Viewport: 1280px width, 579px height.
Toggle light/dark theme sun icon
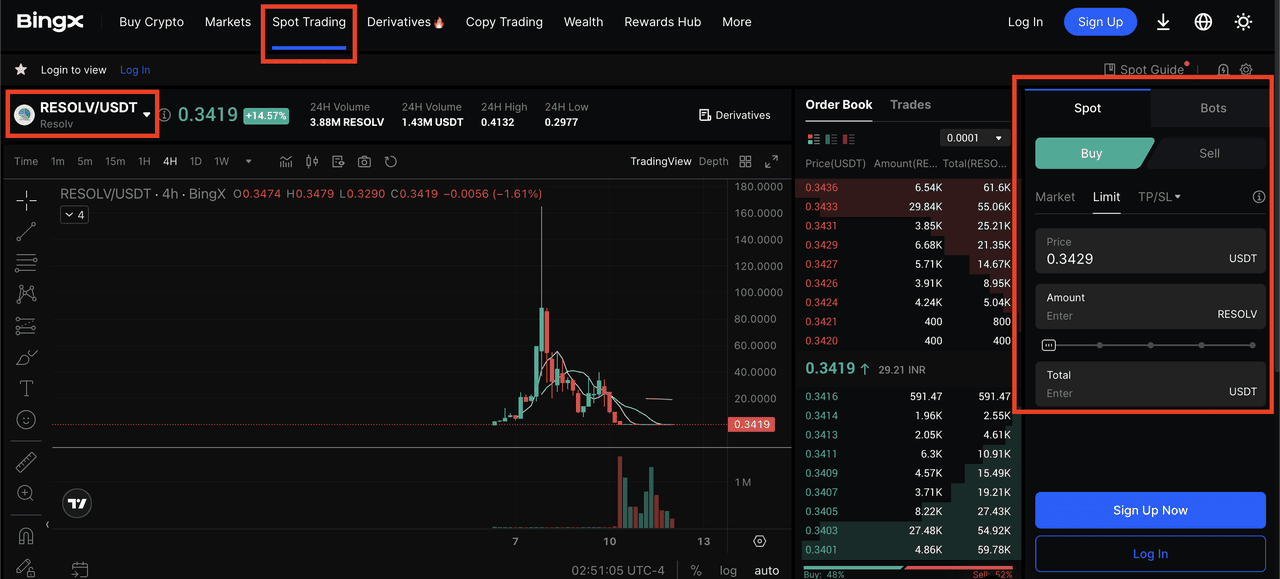coord(1243,22)
